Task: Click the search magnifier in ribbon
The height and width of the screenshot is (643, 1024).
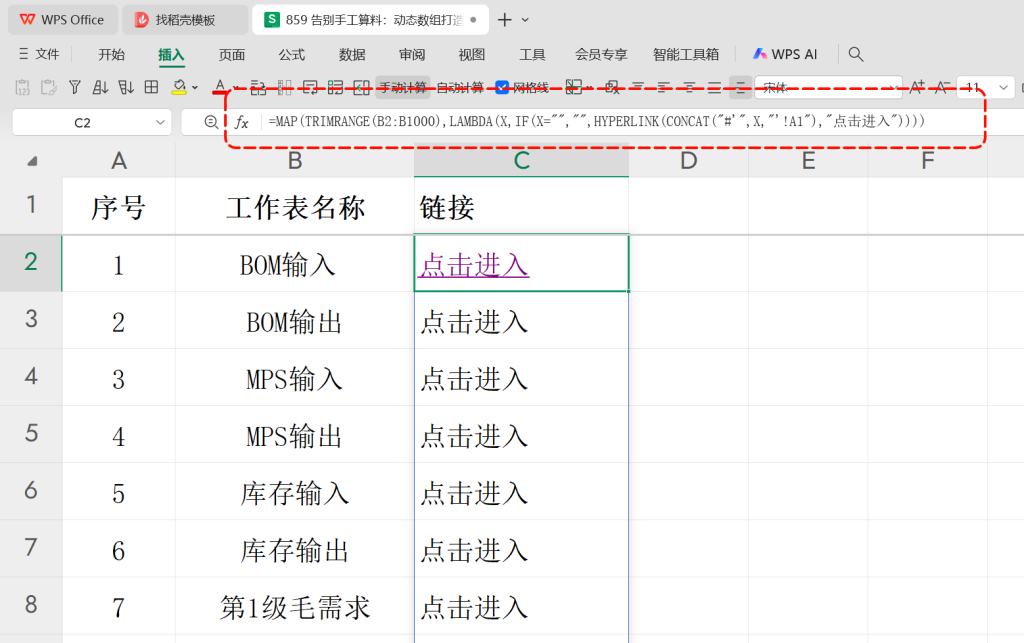Action: tap(856, 54)
